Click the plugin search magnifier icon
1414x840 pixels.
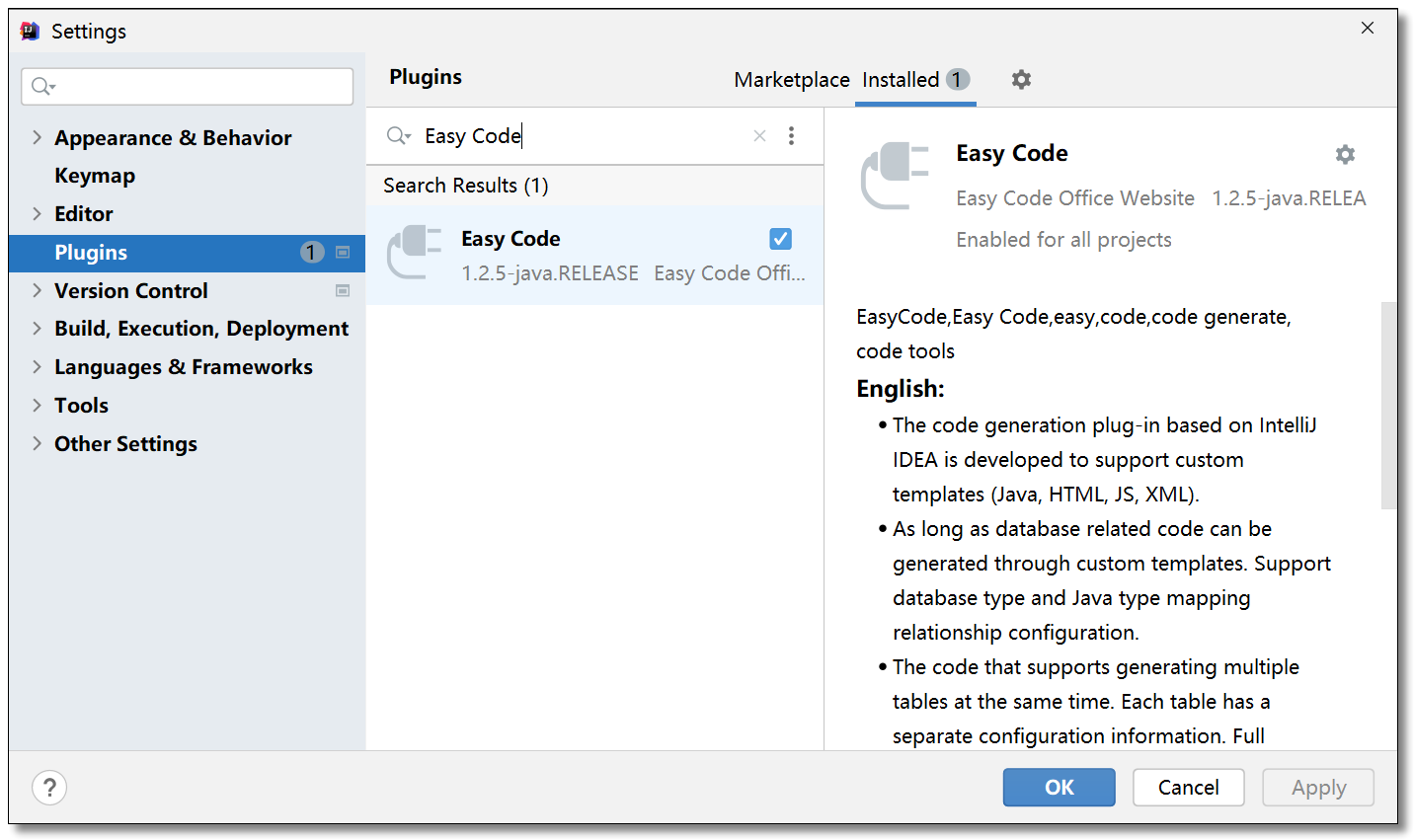[x=398, y=136]
